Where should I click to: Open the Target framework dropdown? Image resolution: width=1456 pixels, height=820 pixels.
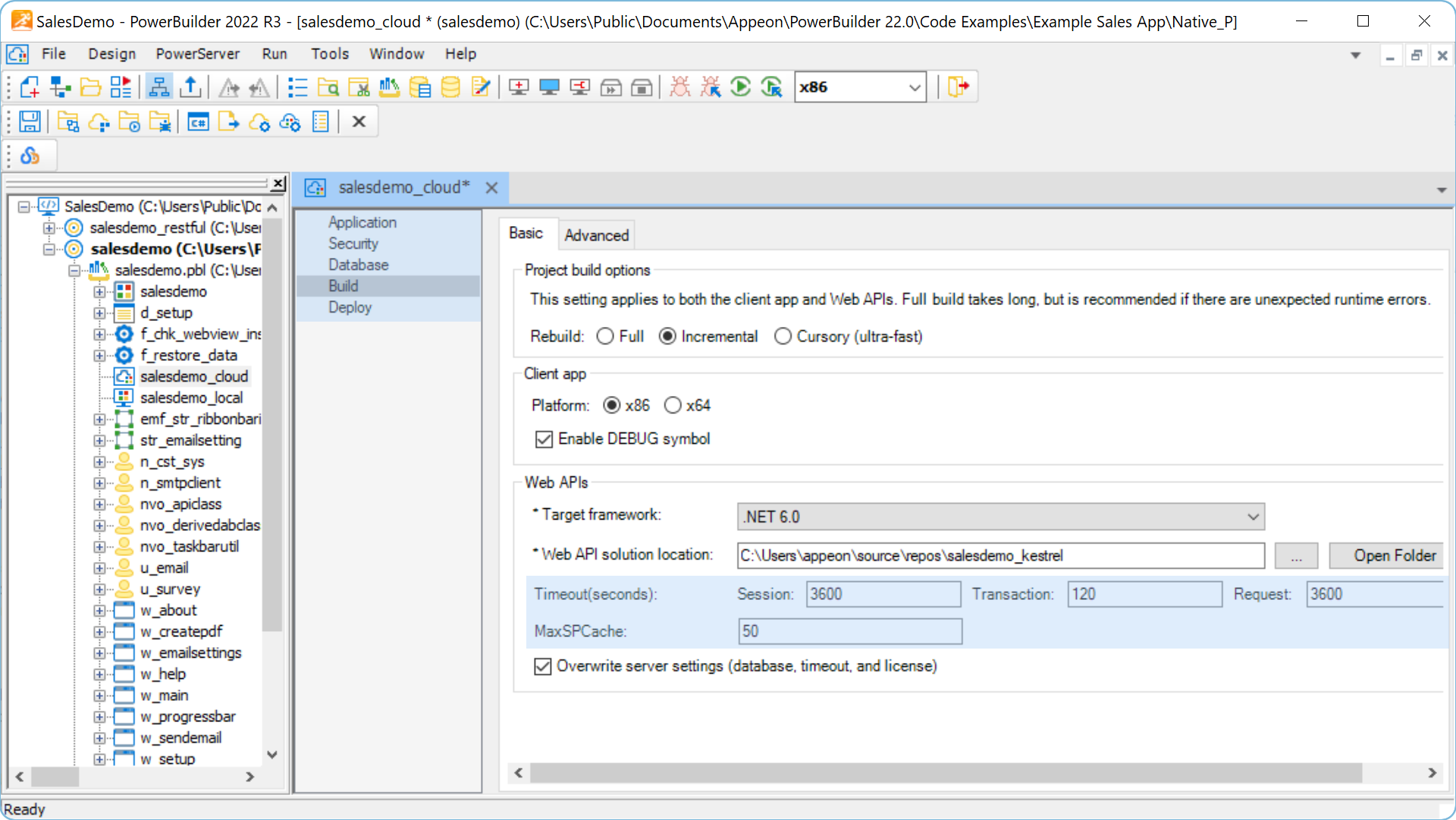coord(1001,517)
